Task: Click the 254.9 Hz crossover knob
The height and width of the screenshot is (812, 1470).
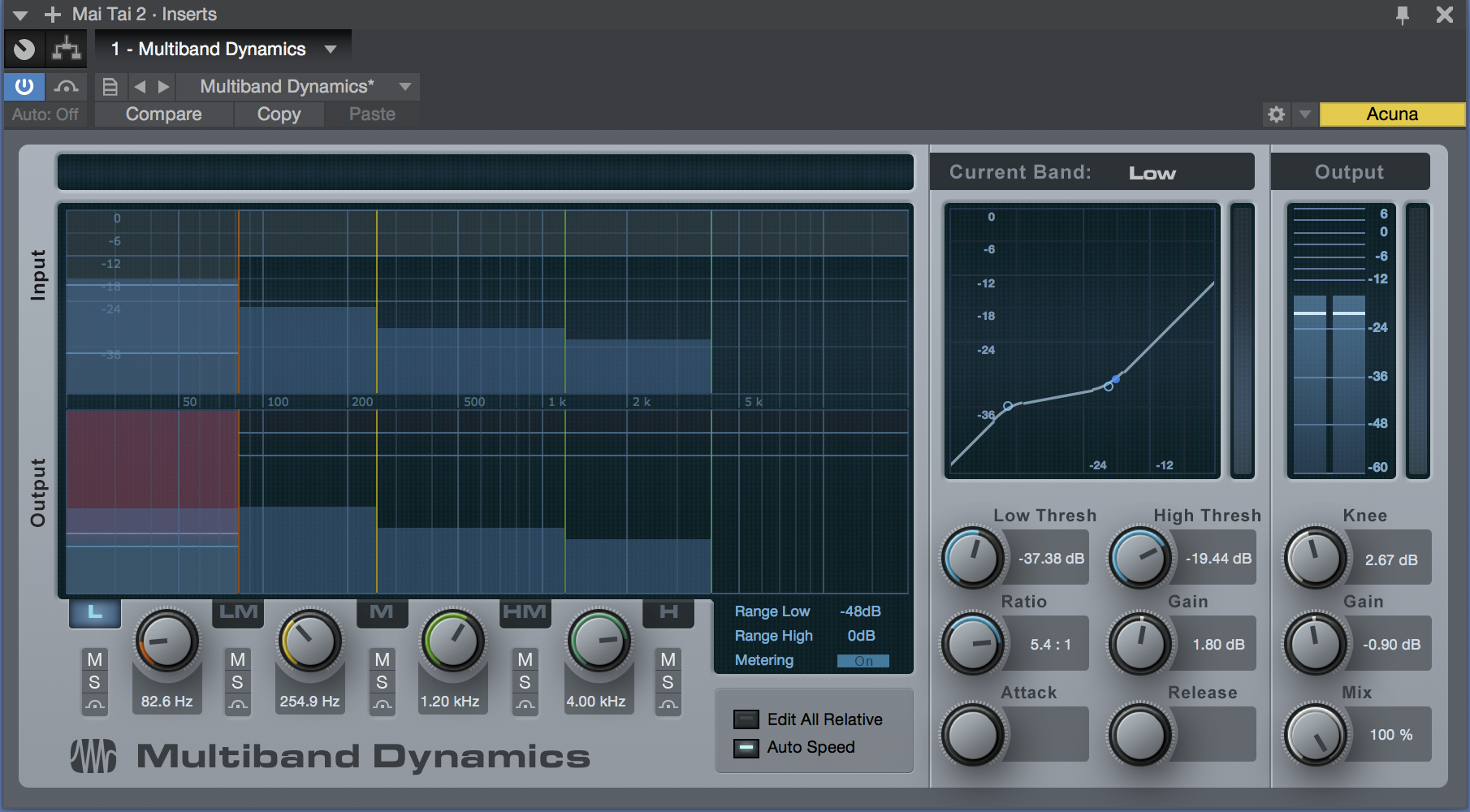Action: (x=309, y=641)
